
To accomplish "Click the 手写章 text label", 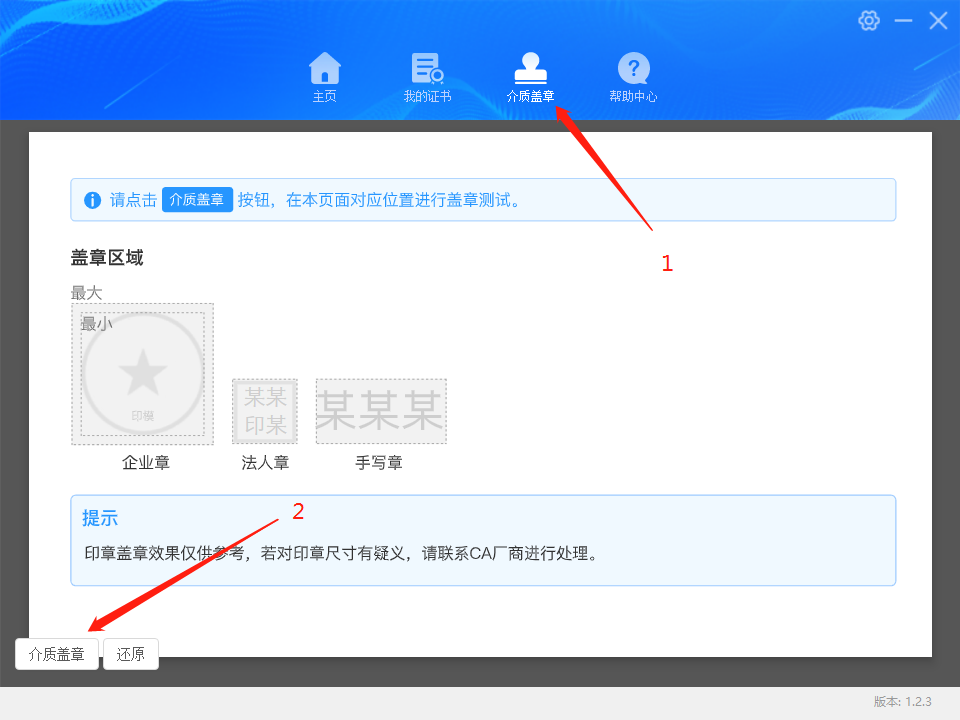I will point(379,463).
